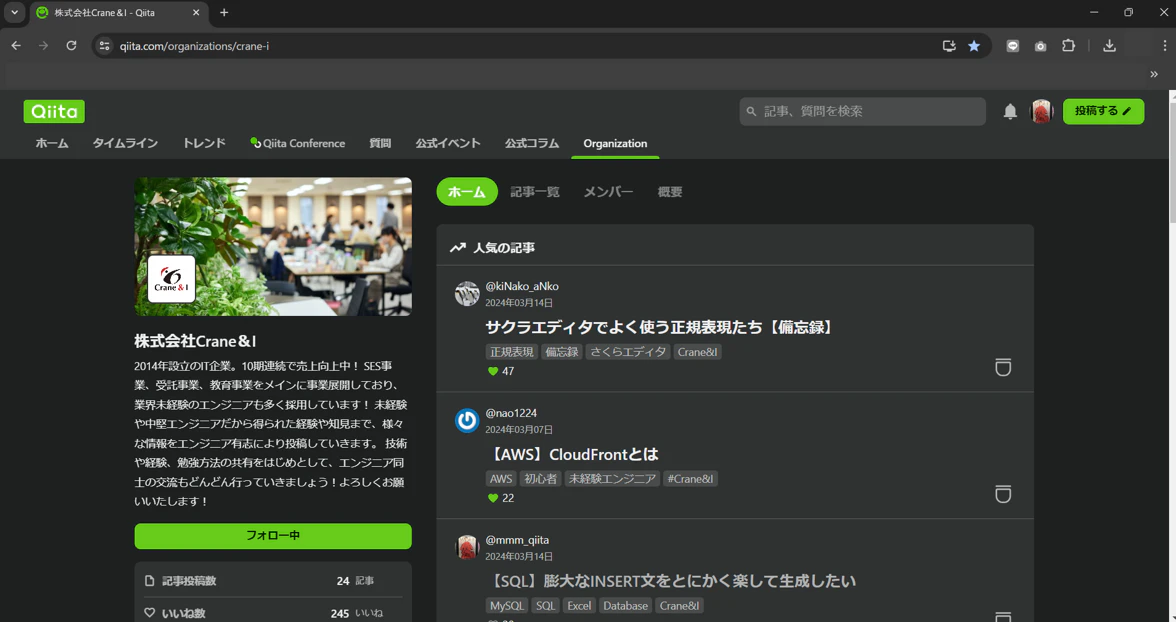Open the サクラエディタでよく使う正規表現たち article
Screen dimensions: 1176x622
point(661,327)
